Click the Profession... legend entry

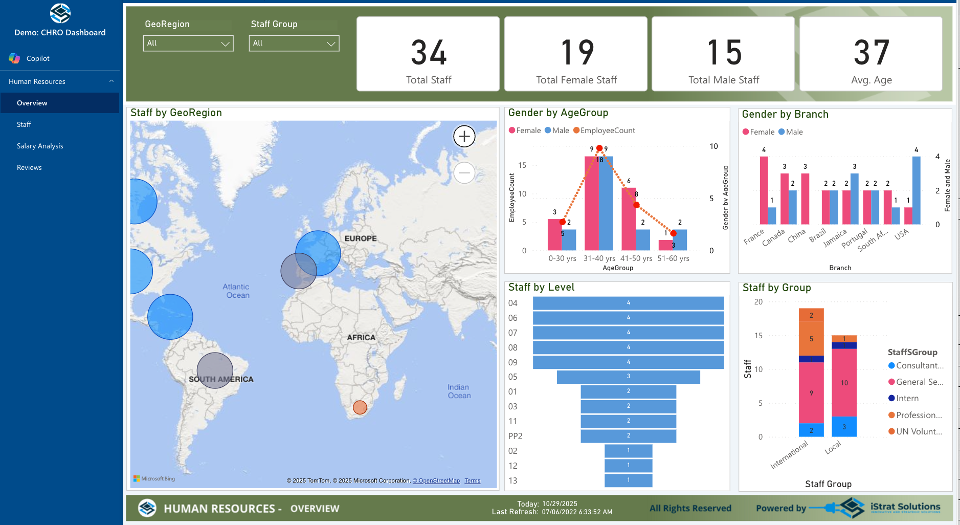pos(916,415)
